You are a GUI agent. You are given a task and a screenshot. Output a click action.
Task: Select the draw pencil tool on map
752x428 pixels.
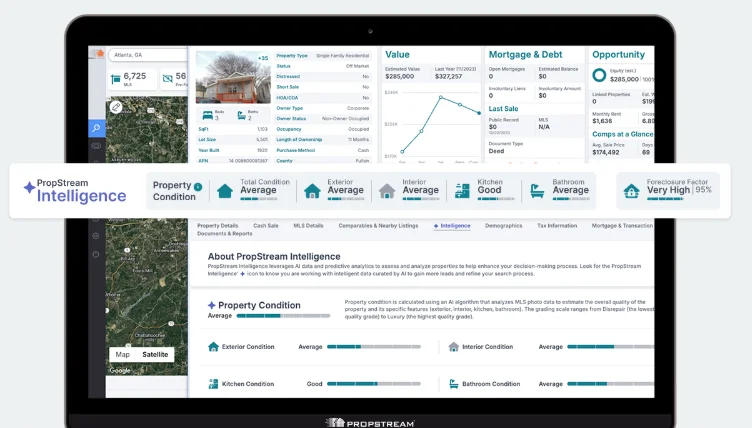pyautogui.click(x=116, y=107)
